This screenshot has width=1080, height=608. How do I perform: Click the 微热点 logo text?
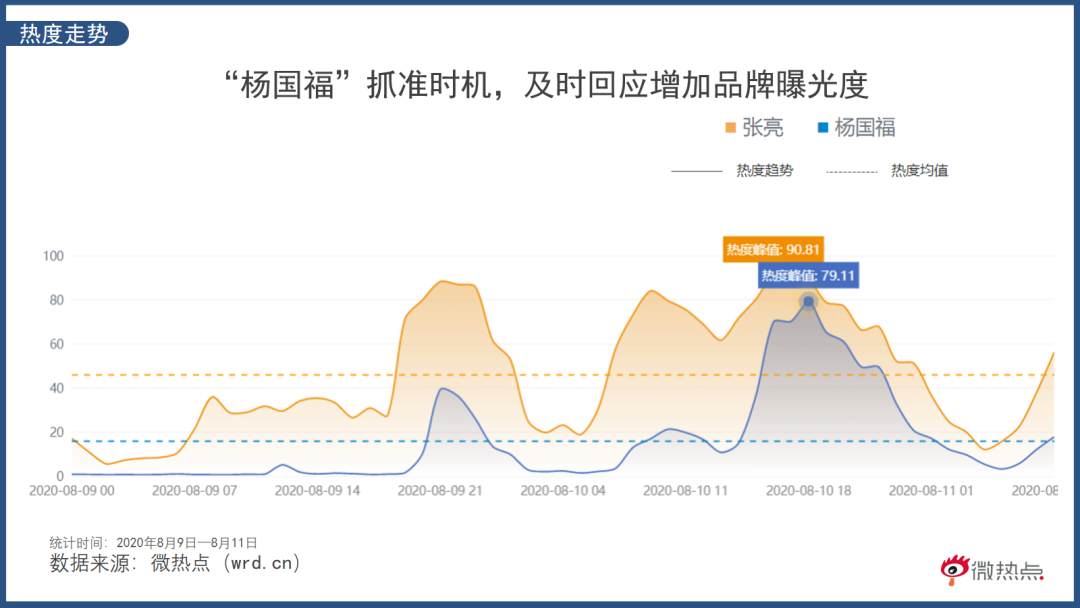(1007, 571)
